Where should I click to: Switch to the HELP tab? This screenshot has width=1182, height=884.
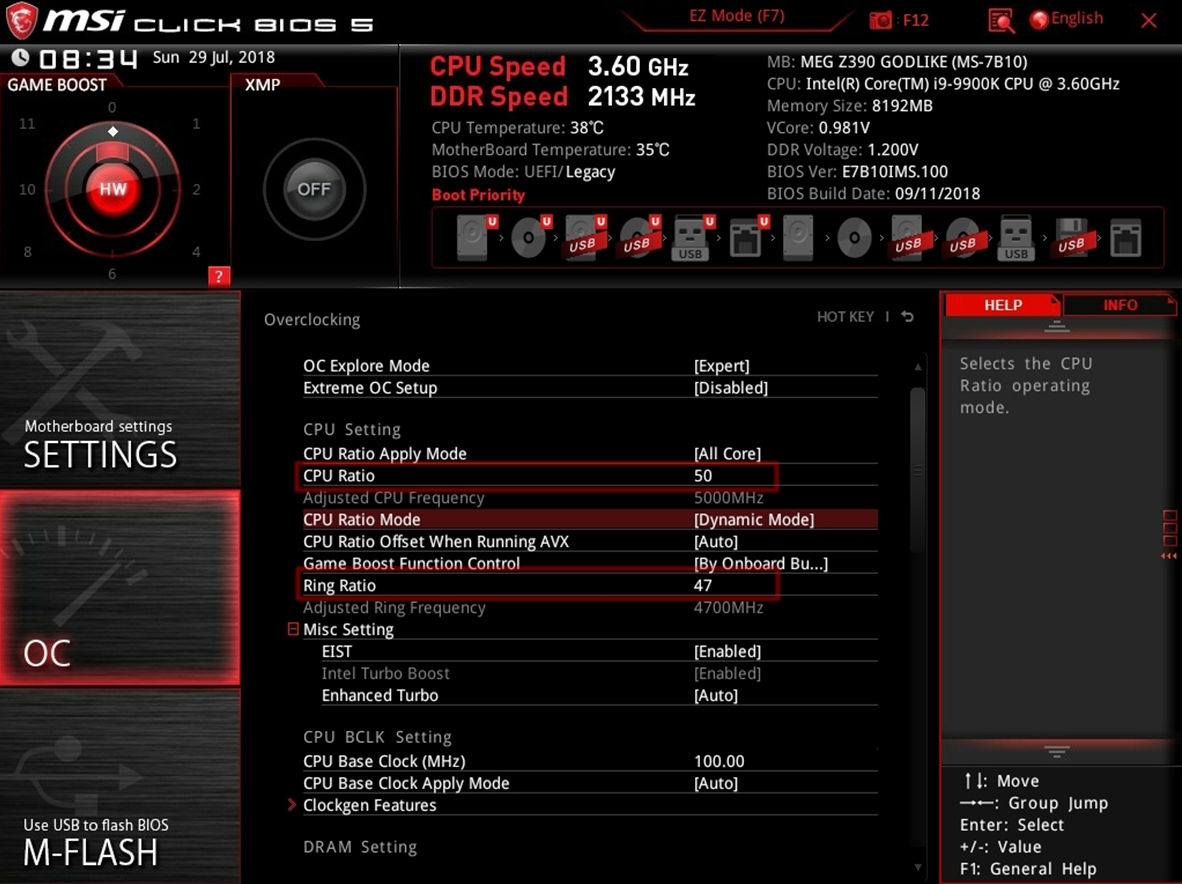(x=1003, y=304)
